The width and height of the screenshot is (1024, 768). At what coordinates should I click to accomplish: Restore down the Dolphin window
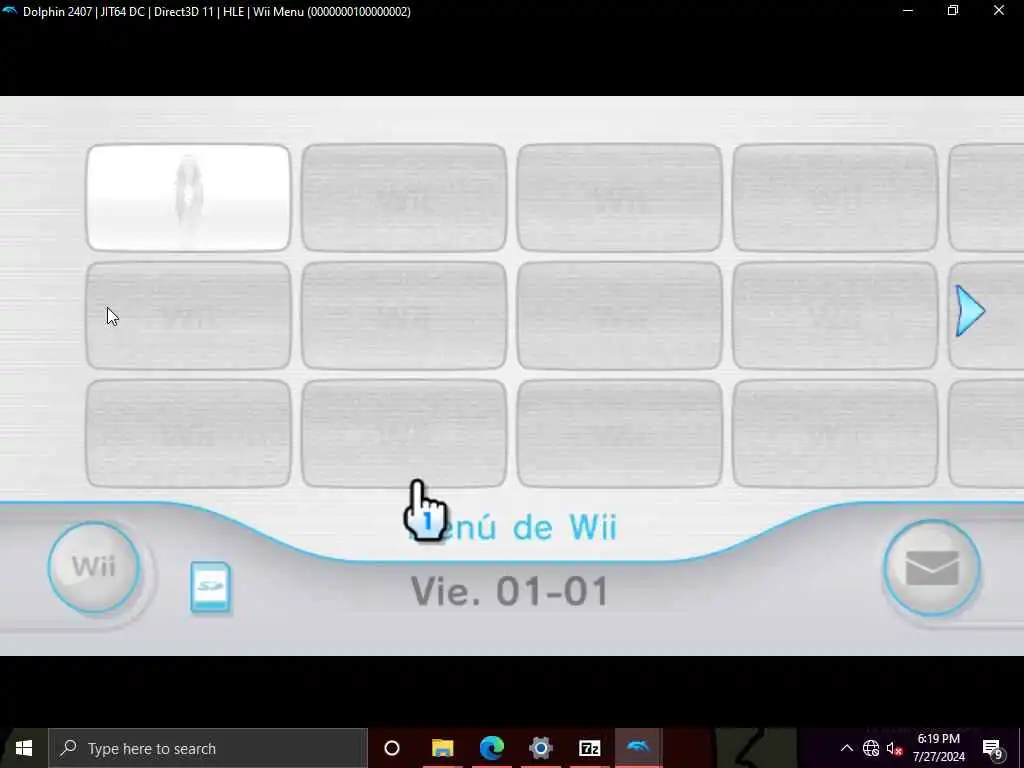click(x=953, y=10)
